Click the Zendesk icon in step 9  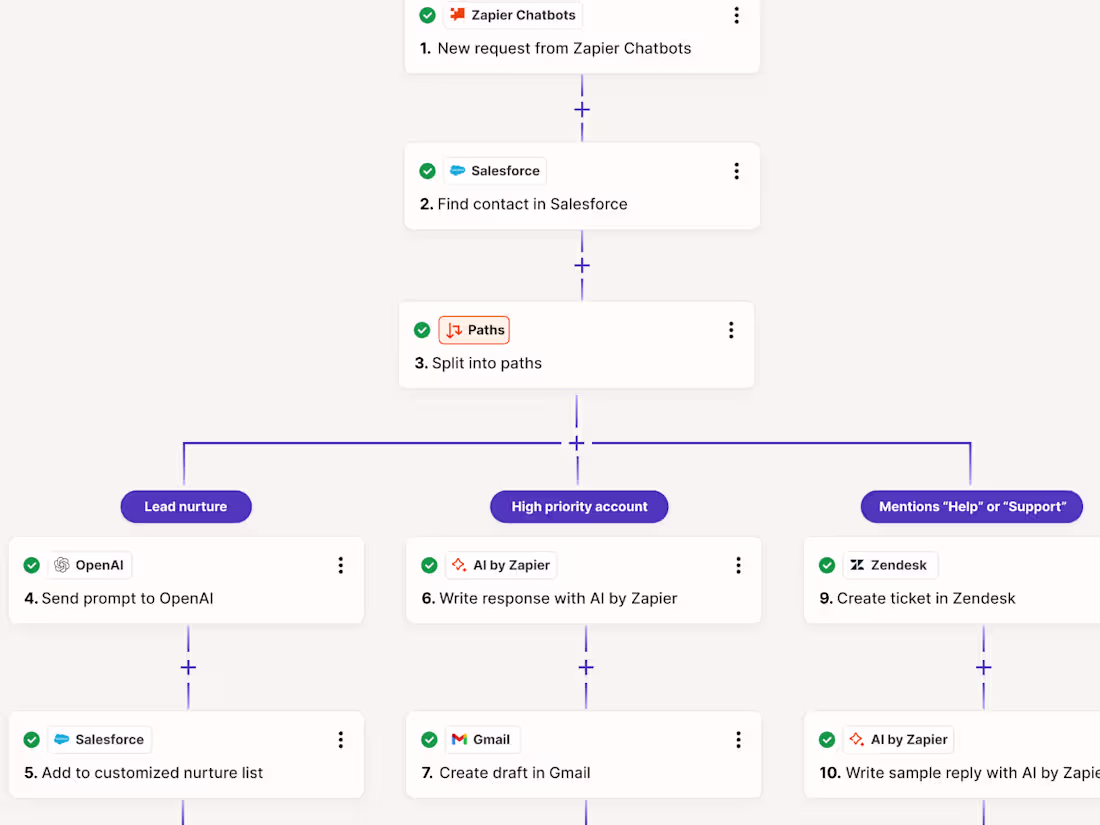point(857,565)
